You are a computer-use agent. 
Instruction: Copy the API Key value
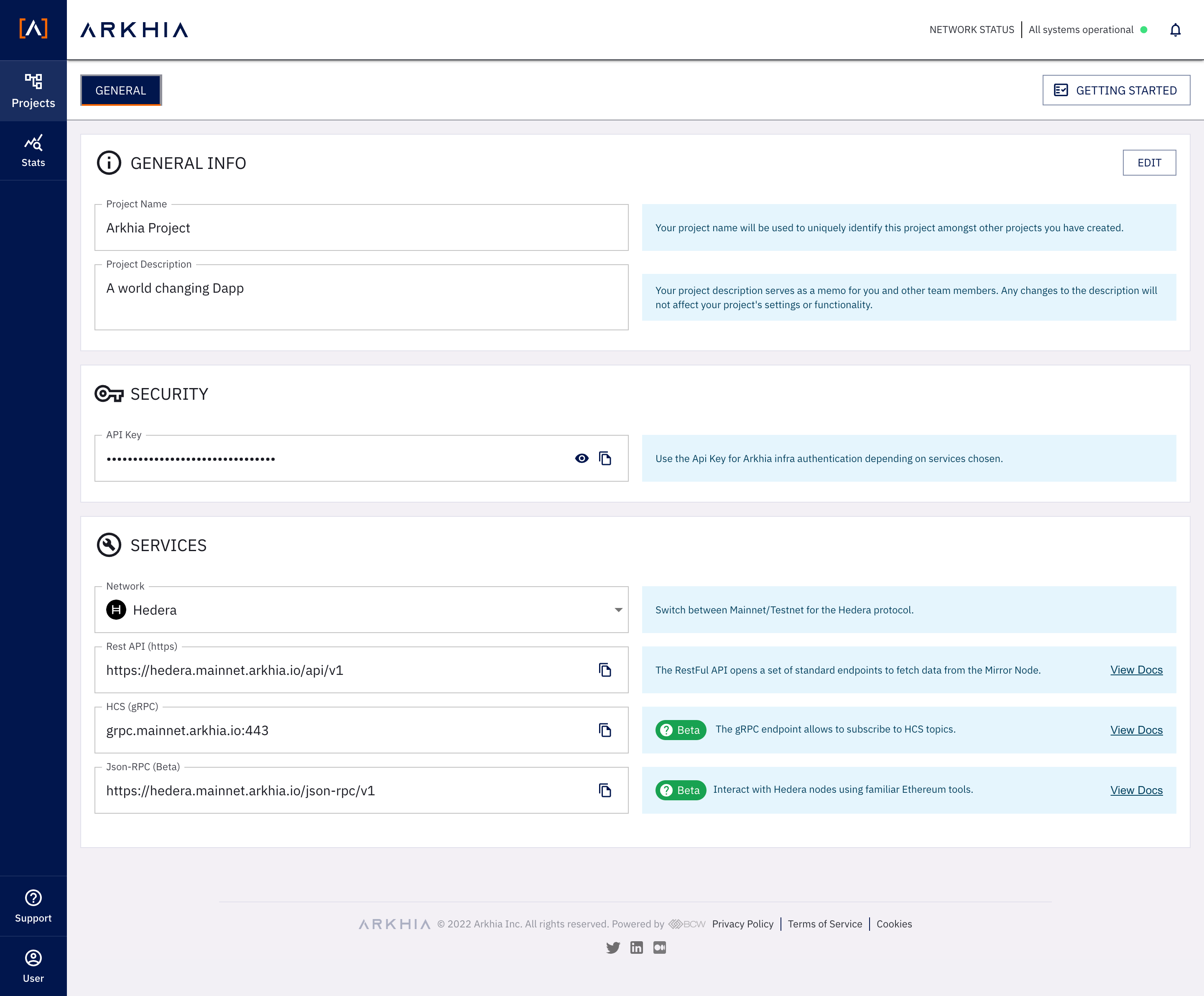605,458
